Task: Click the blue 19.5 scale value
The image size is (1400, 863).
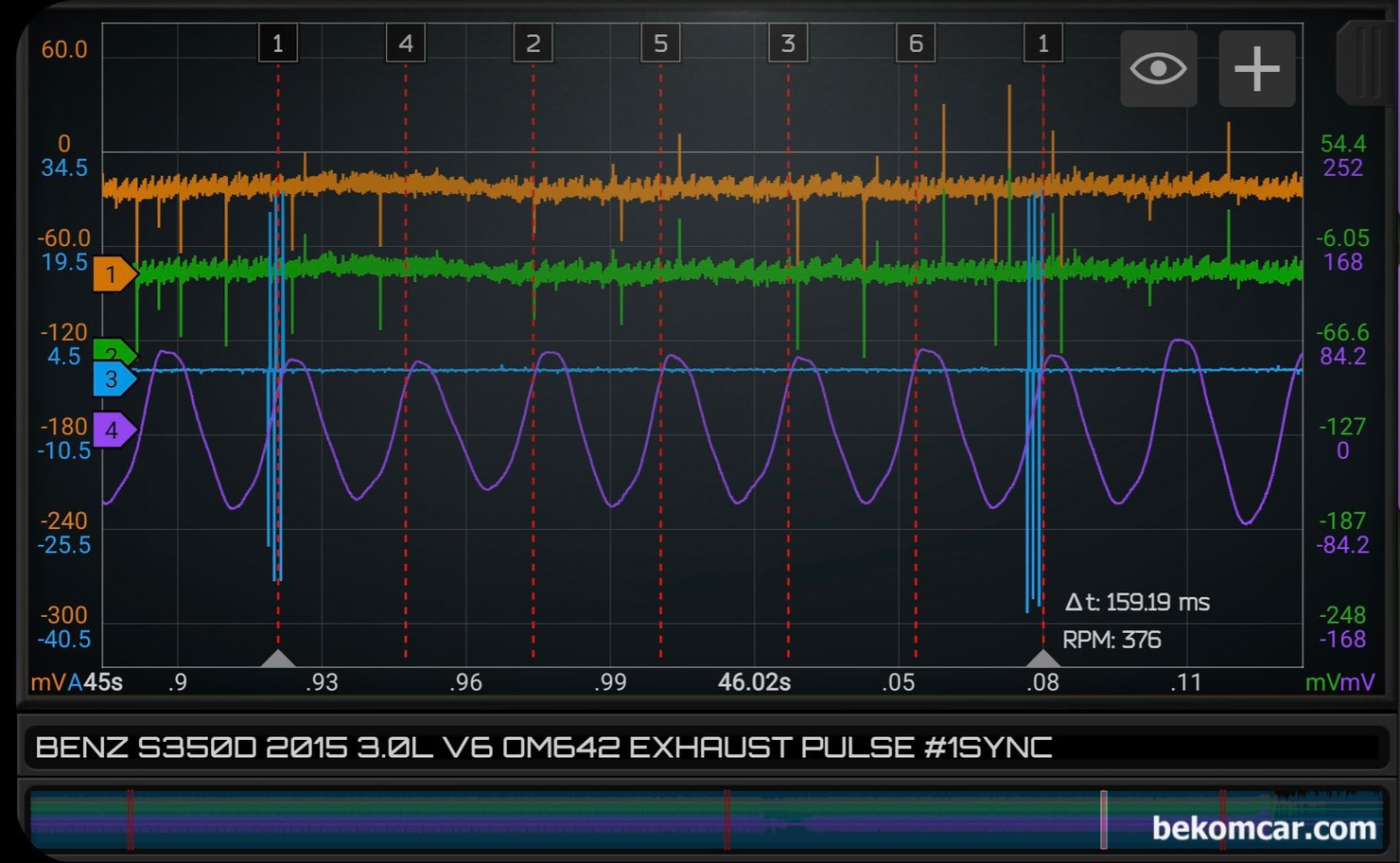Action: tap(64, 262)
